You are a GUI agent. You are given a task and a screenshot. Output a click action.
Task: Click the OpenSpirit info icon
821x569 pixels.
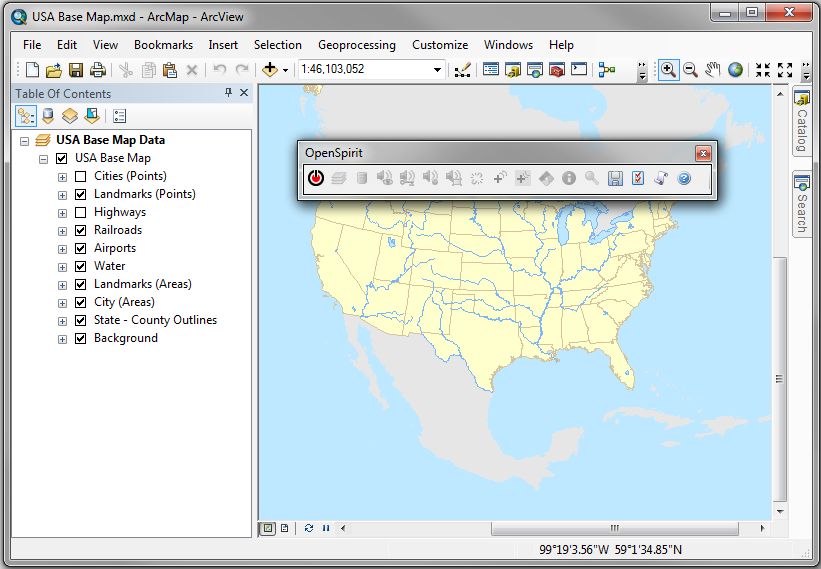coord(569,178)
